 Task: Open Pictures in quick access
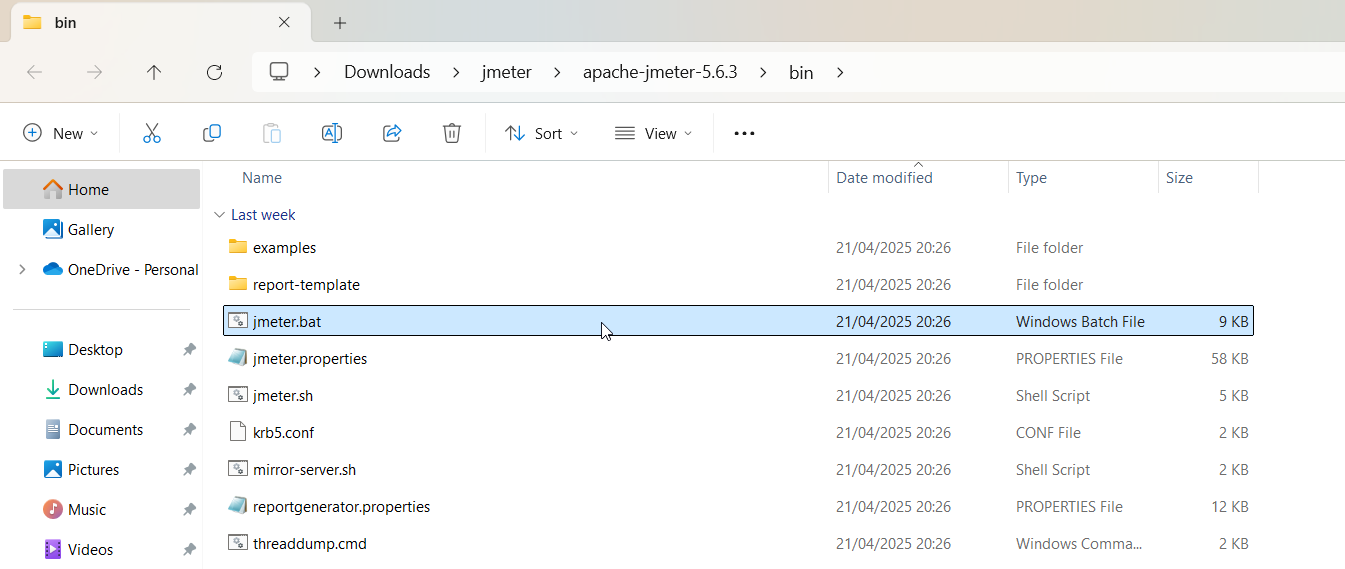coord(101,470)
